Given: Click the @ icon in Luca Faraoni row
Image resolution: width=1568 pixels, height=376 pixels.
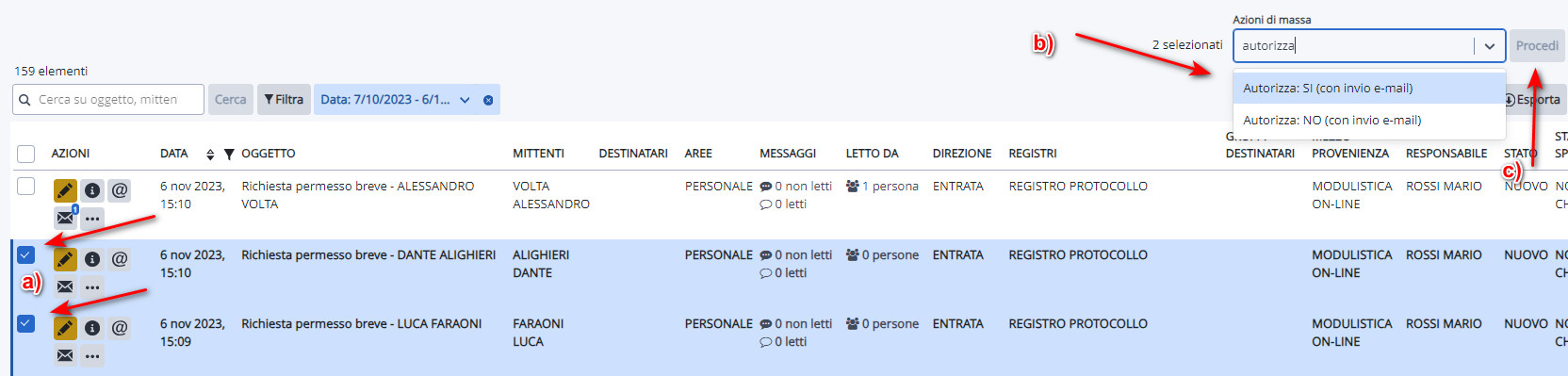Looking at the screenshot, I should (x=120, y=328).
